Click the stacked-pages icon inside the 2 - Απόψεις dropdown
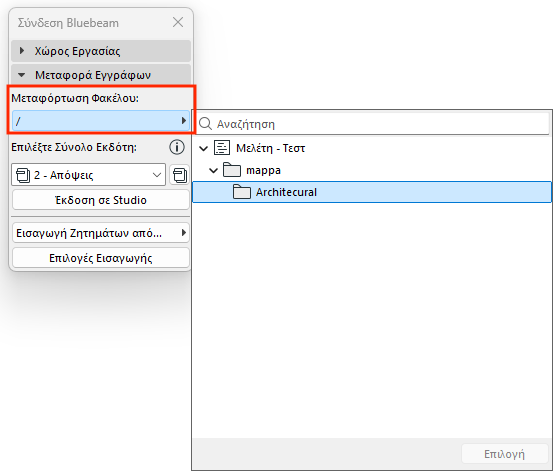This screenshot has height=476, width=558. [23, 175]
